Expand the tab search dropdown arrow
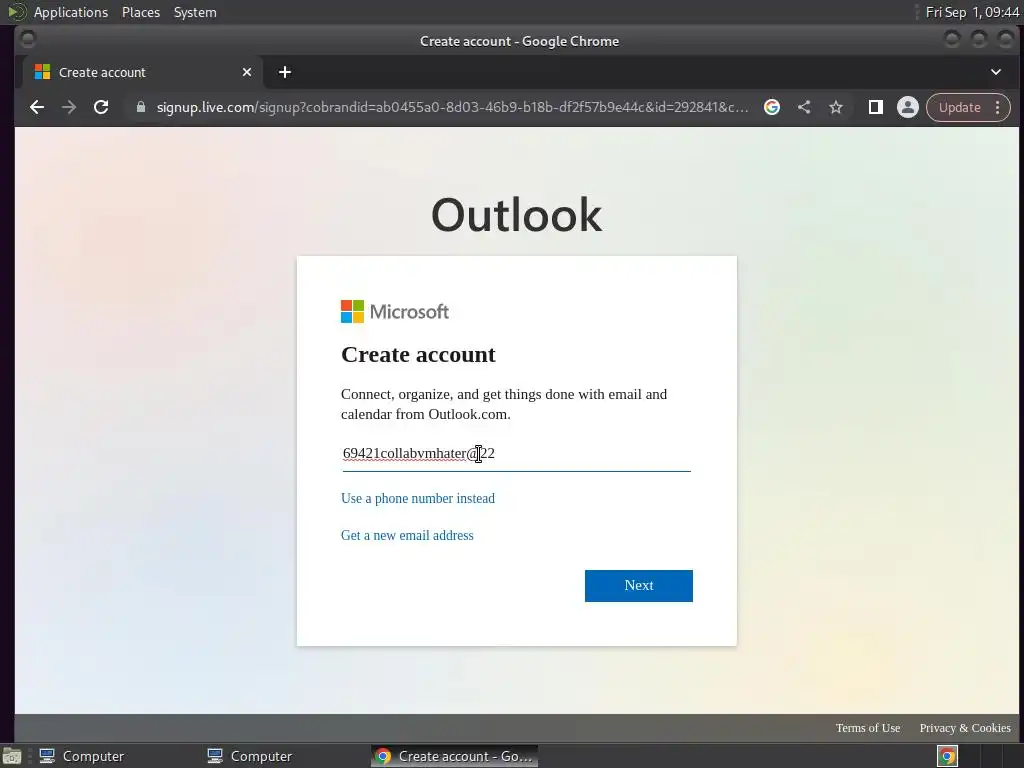The height and width of the screenshot is (768, 1024). (x=996, y=72)
